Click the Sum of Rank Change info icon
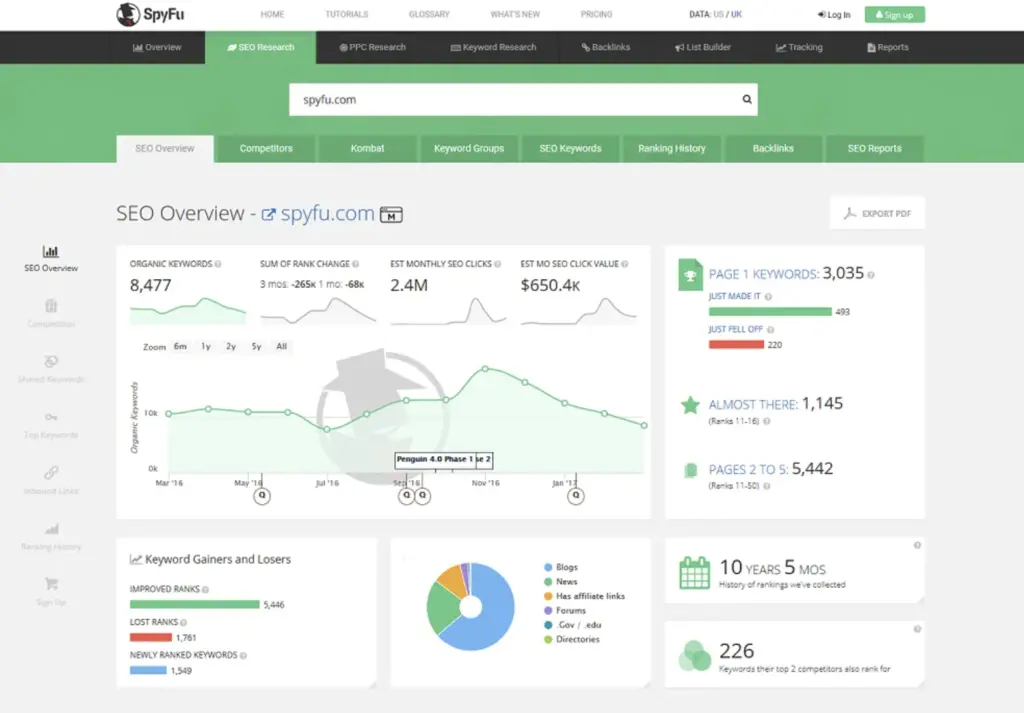The image size is (1024, 713). tap(356, 264)
